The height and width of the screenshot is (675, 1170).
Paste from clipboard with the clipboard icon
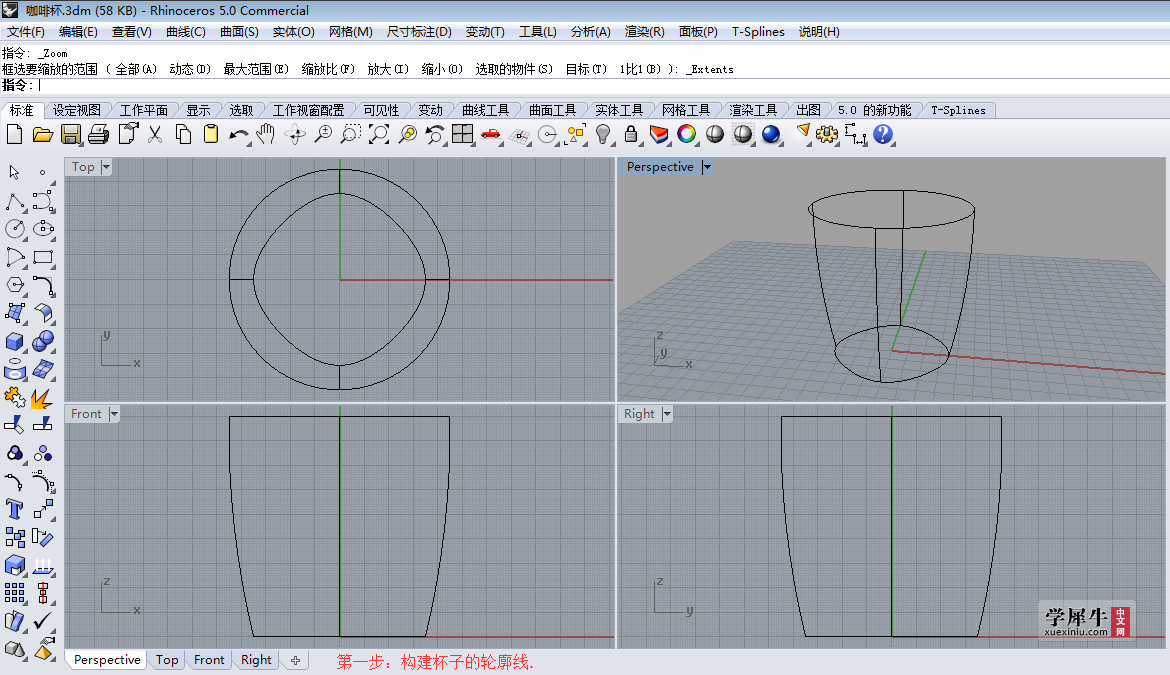211,134
